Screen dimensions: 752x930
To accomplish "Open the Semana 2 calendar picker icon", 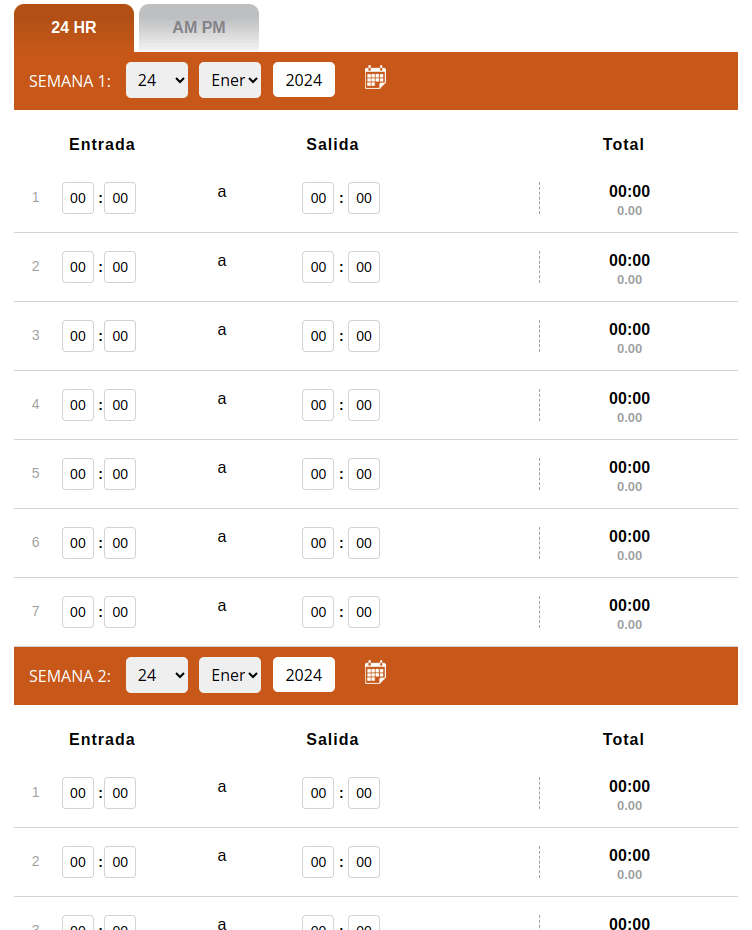I will [375, 671].
